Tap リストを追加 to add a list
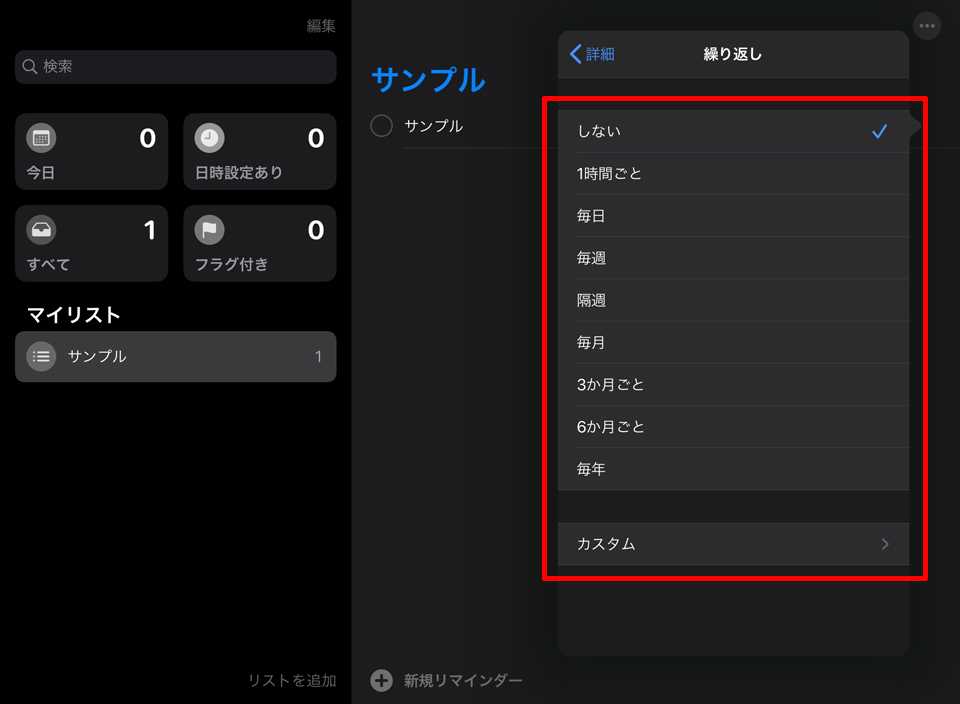The image size is (960, 704). 292,681
